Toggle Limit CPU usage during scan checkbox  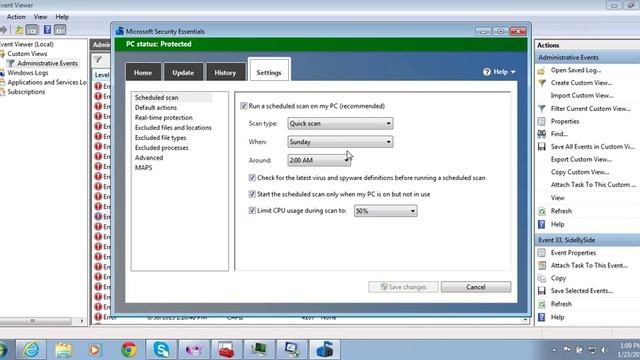pyautogui.click(x=252, y=211)
